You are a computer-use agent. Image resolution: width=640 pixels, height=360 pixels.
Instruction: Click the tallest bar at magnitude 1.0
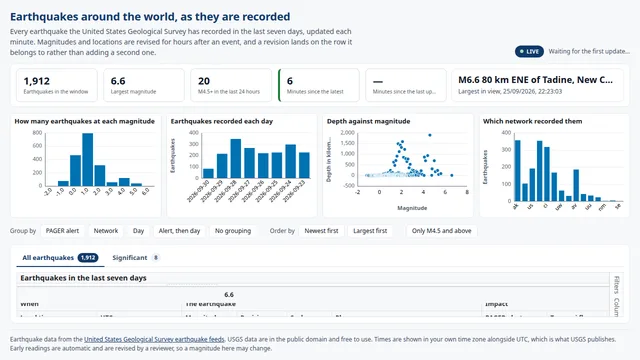coord(87,160)
